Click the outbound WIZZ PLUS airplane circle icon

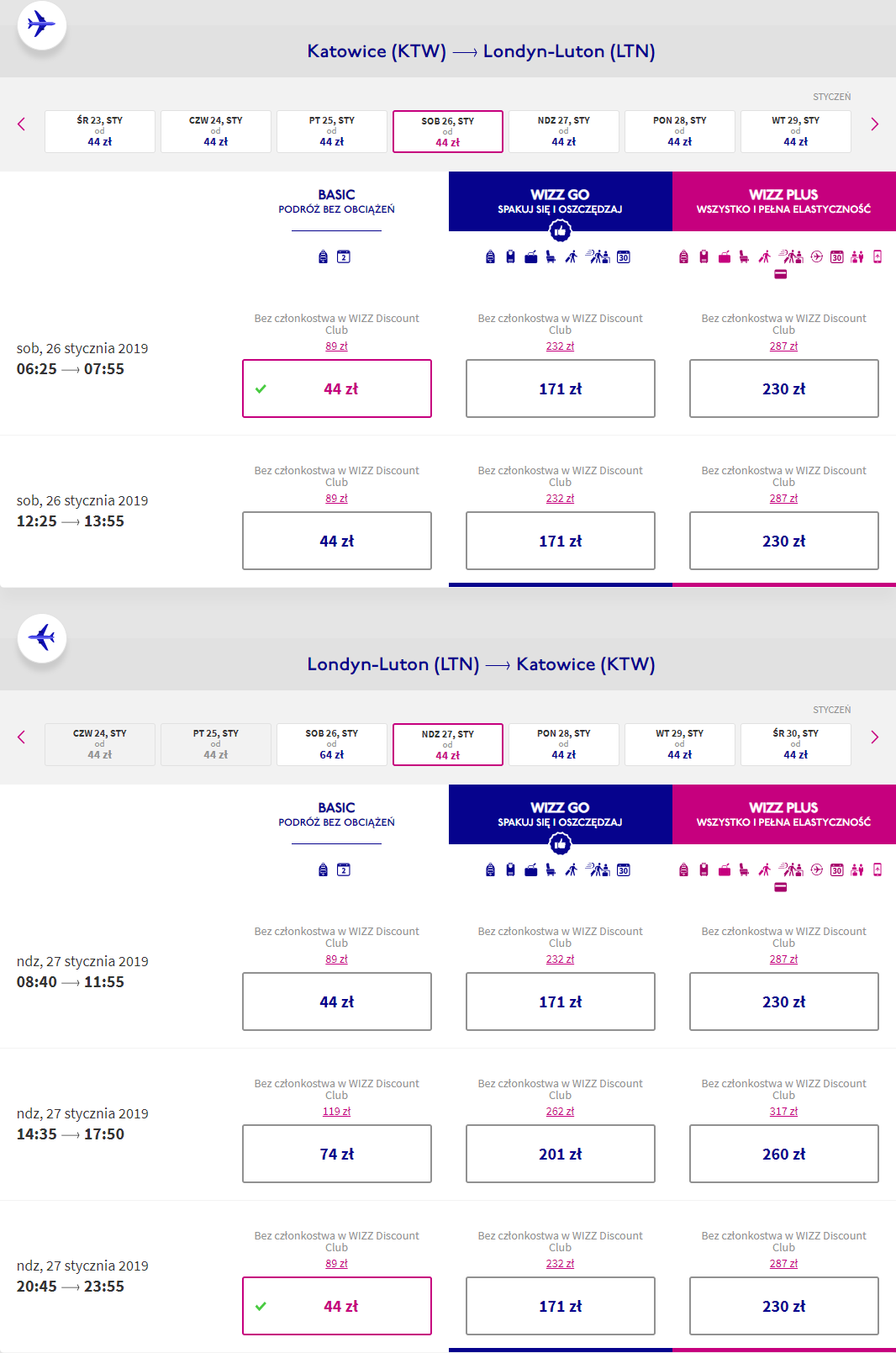[x=817, y=257]
